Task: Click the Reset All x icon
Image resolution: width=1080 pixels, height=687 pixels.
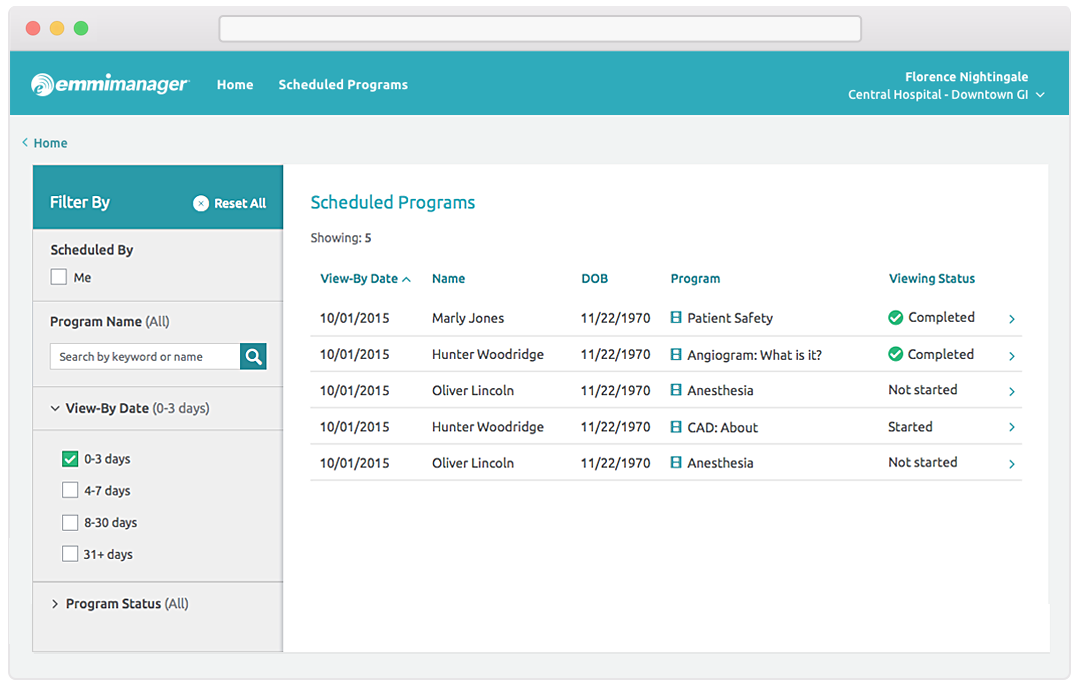Action: (201, 203)
